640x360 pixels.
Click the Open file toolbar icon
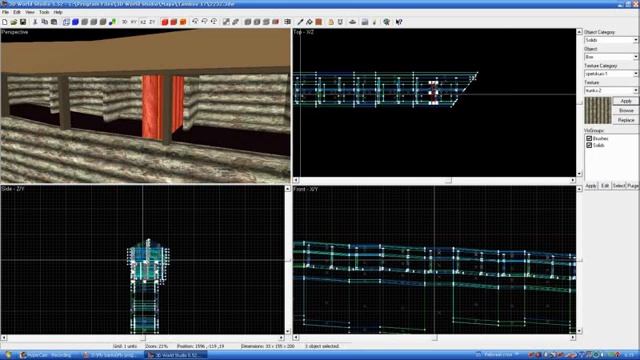click(x=13, y=22)
